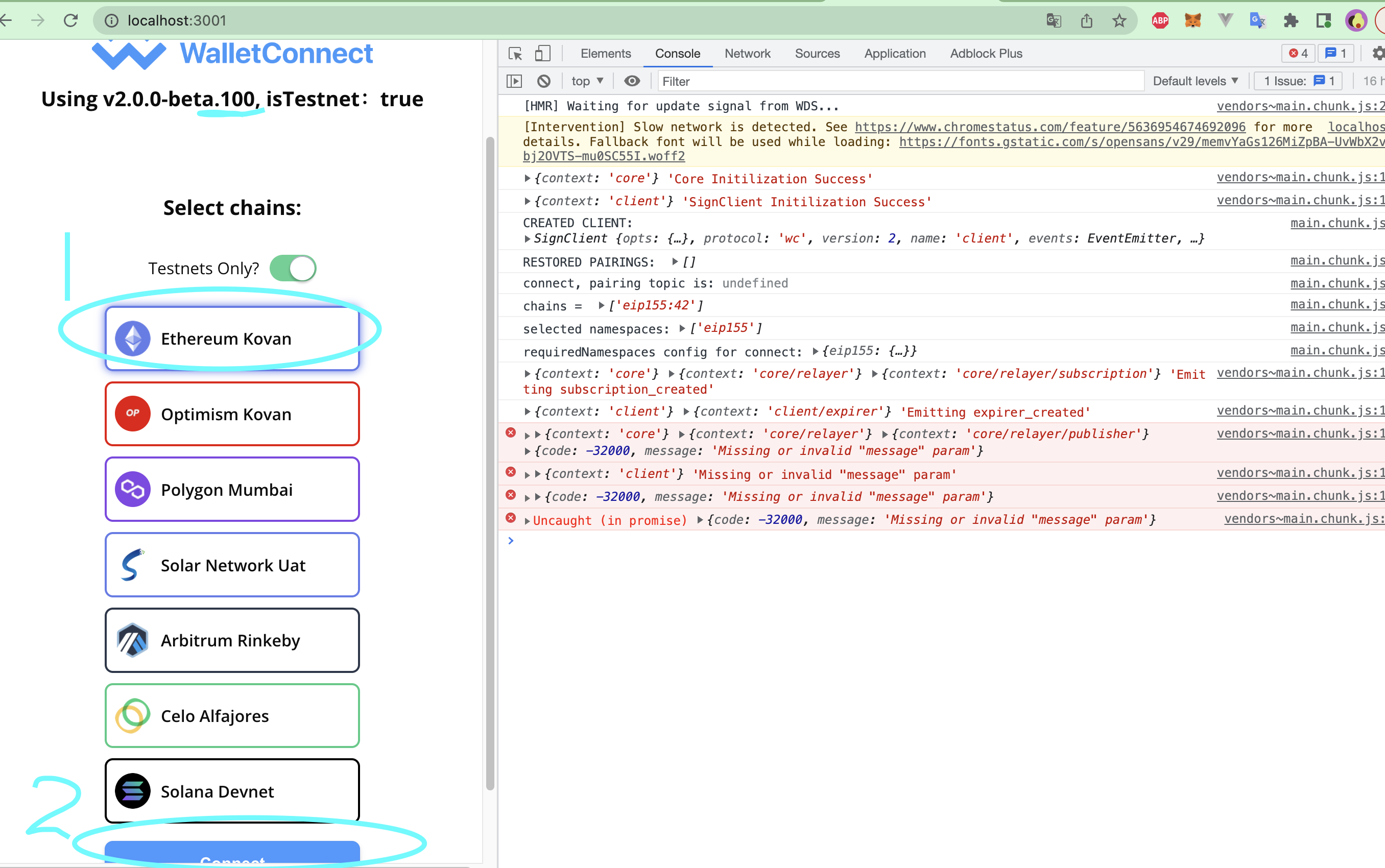
Task: Open the Adblock Plus ABP extension icon
Action: 1160,20
